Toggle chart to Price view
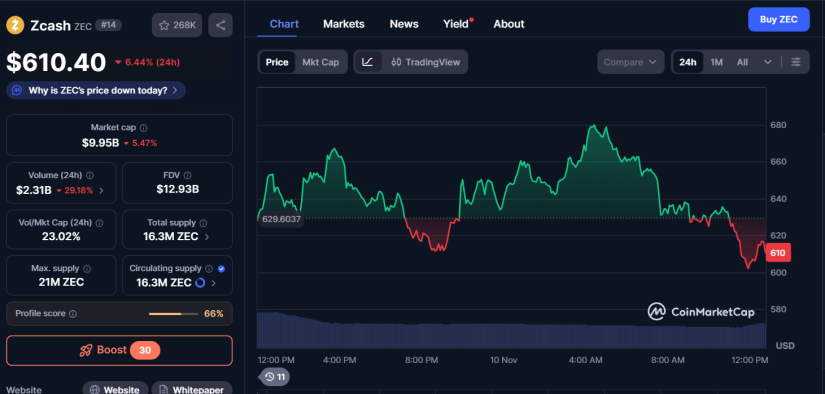Viewport: 825px width, 394px height. [x=277, y=62]
